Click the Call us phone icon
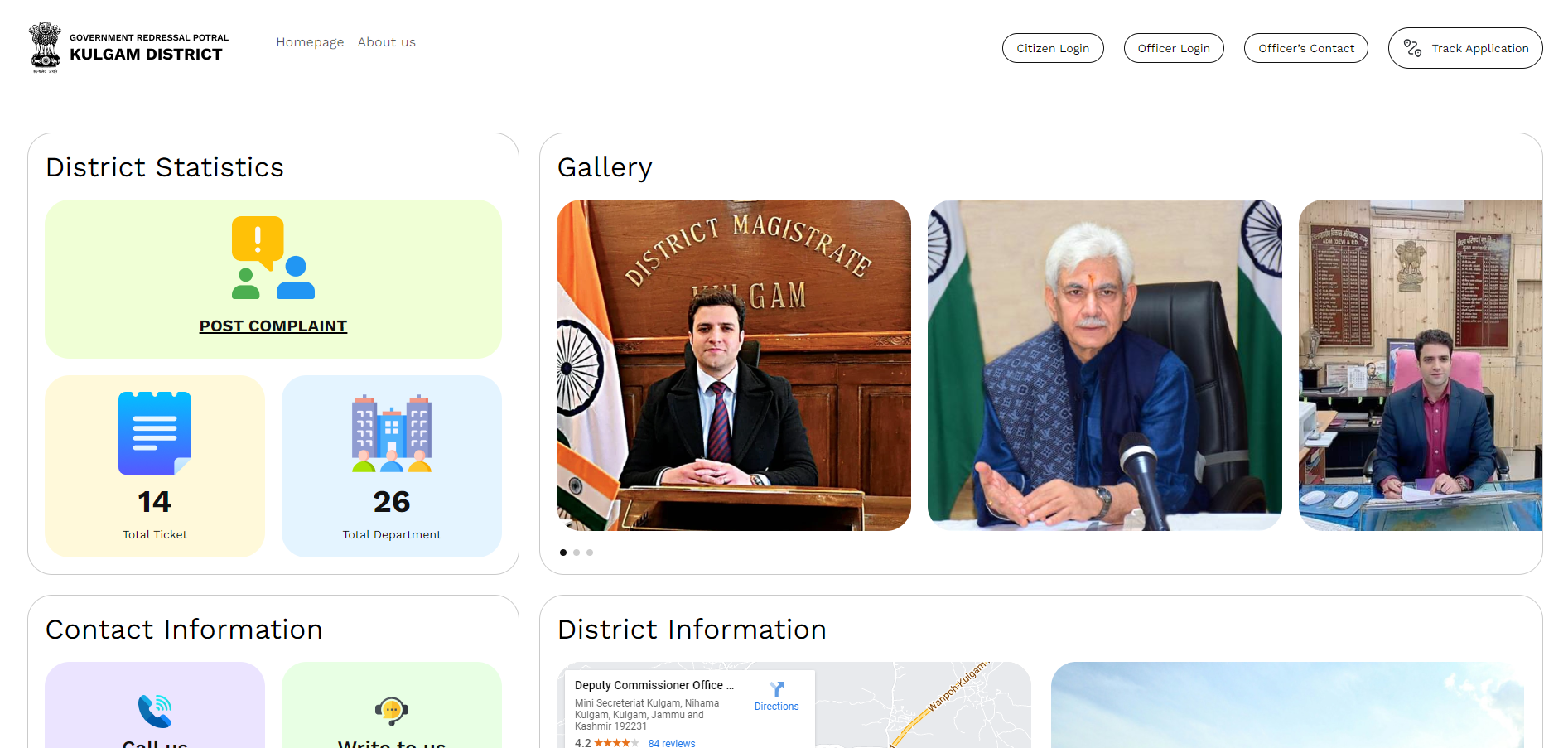 pos(155,711)
